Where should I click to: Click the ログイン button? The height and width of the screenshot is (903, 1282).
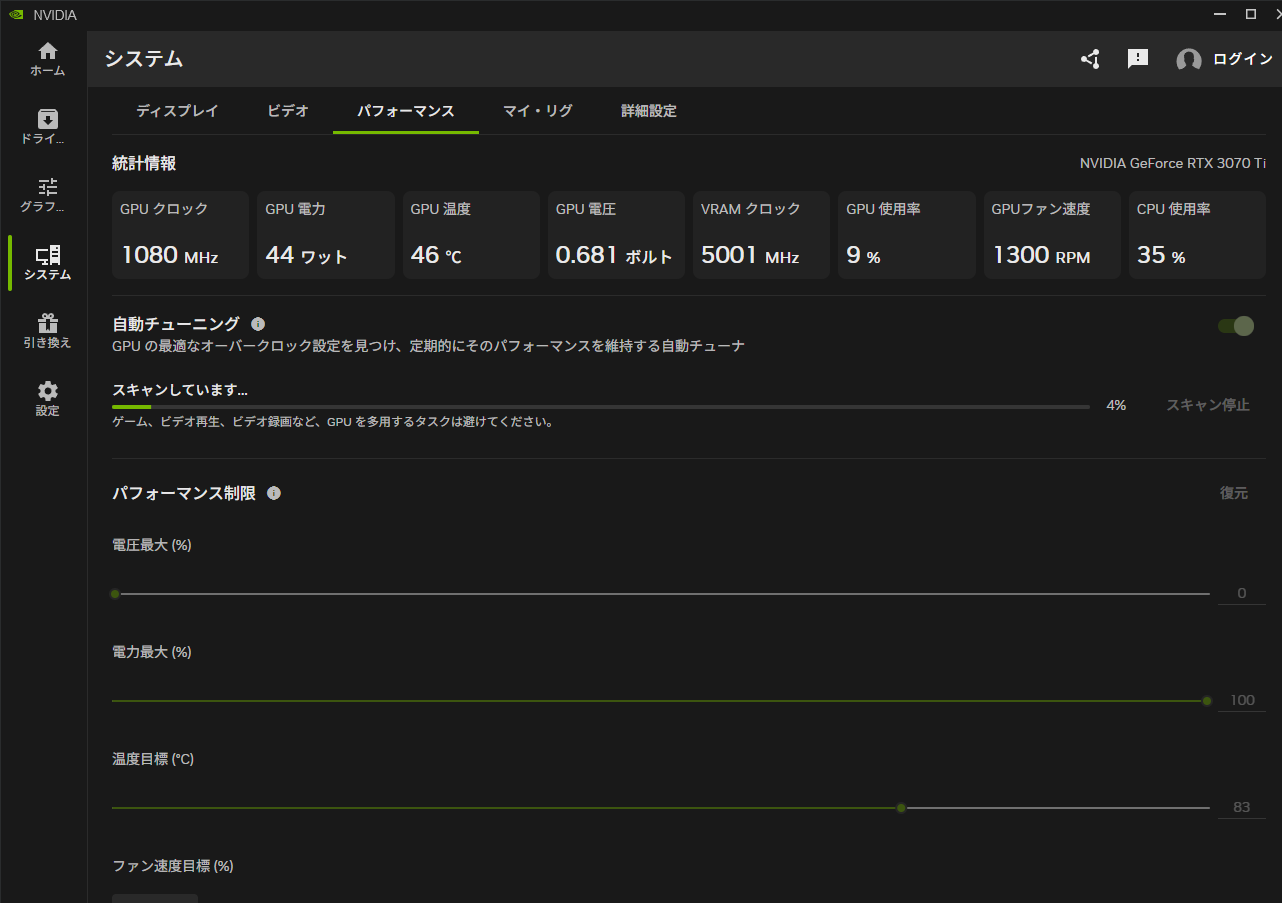(1243, 59)
